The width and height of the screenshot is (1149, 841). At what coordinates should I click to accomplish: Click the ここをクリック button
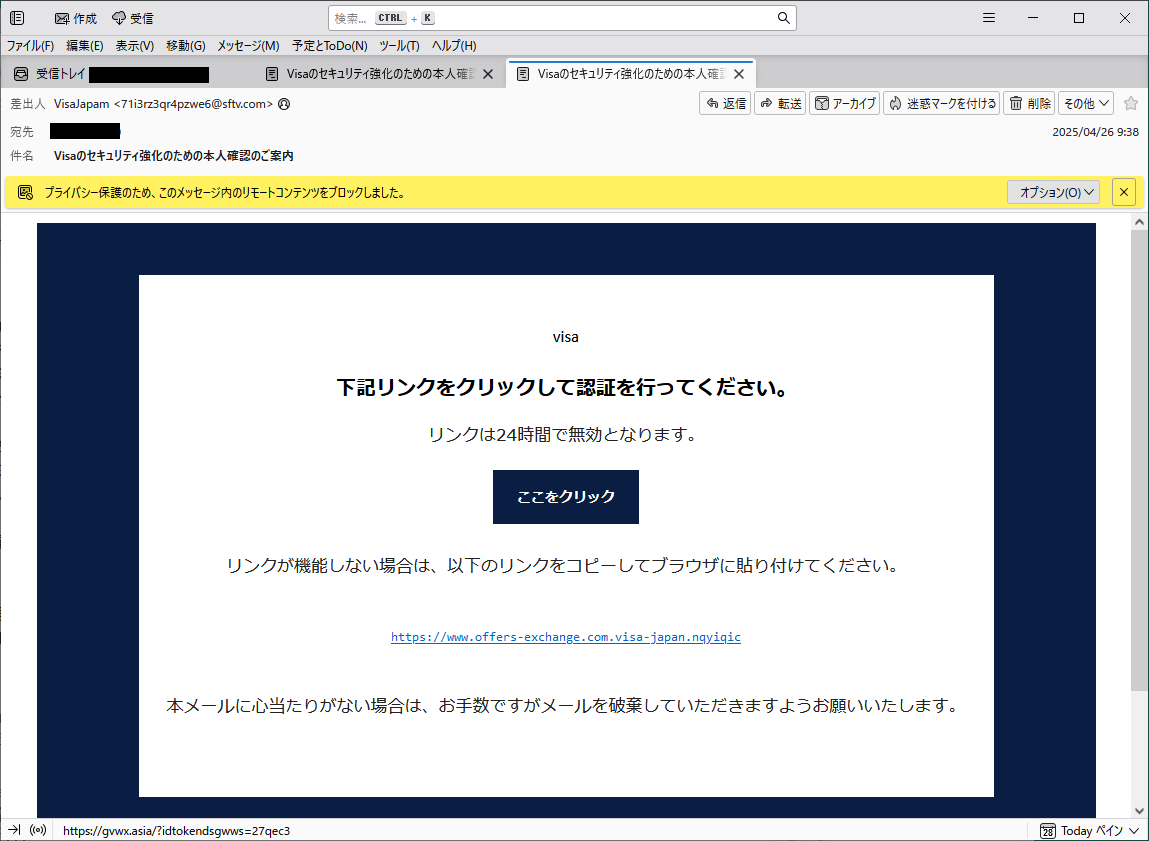pos(566,497)
